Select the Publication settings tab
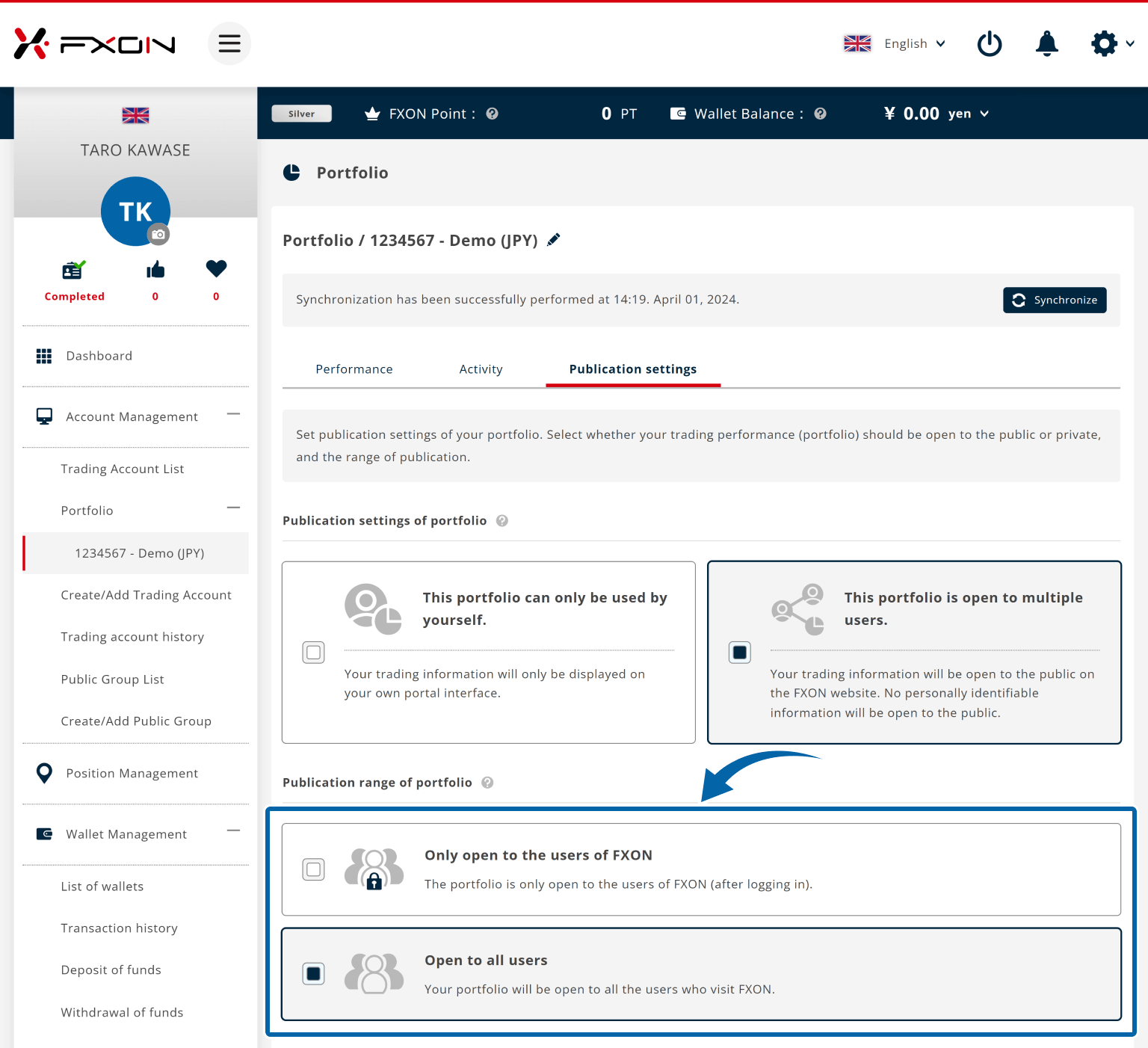The height and width of the screenshot is (1048, 1148). click(633, 369)
